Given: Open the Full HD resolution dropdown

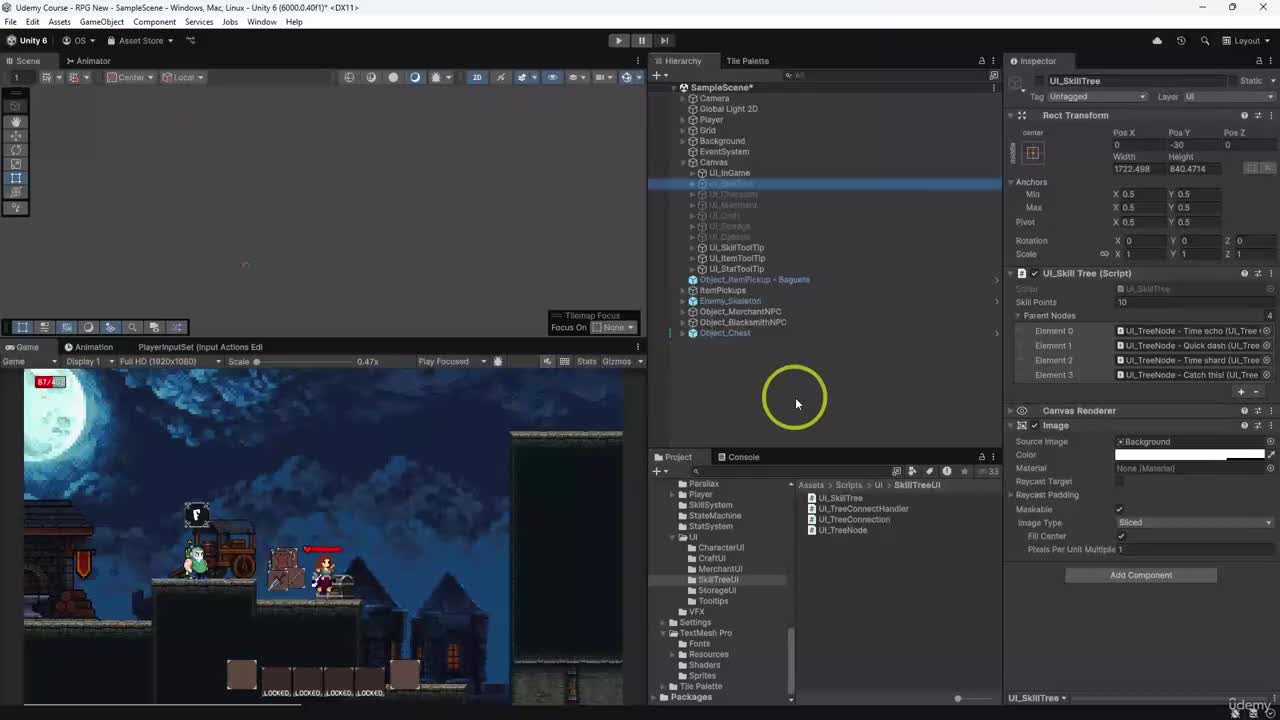Looking at the screenshot, I should click(169, 361).
